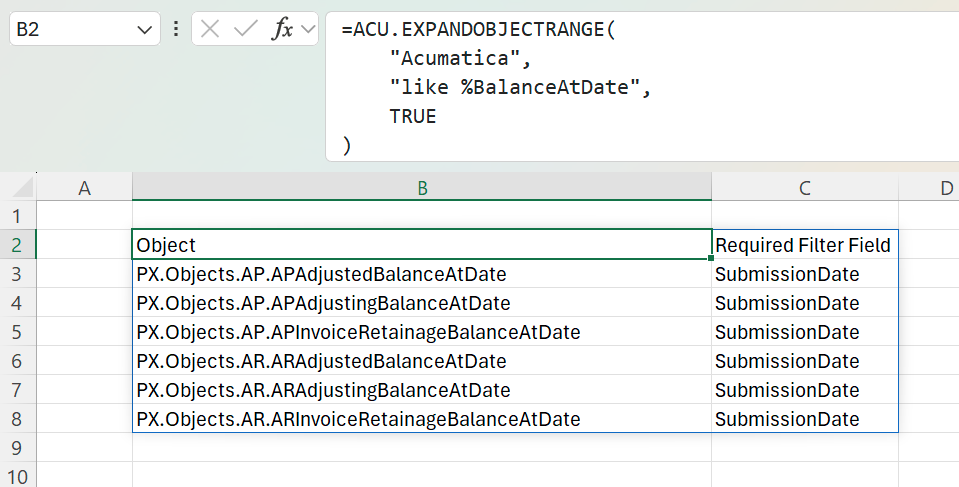Select row 9 header
This screenshot has height=487, width=959.
click(18, 448)
